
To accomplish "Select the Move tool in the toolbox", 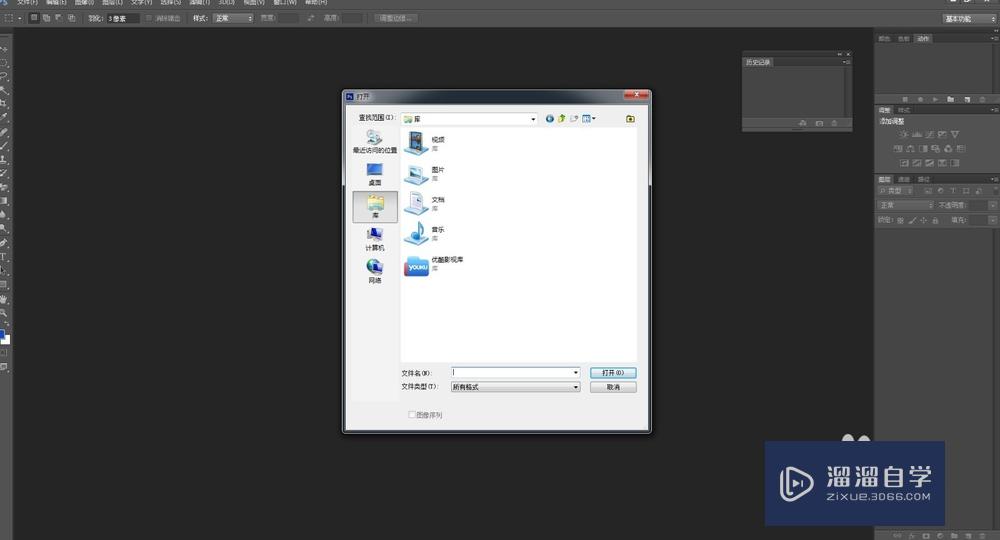I will point(4,49).
